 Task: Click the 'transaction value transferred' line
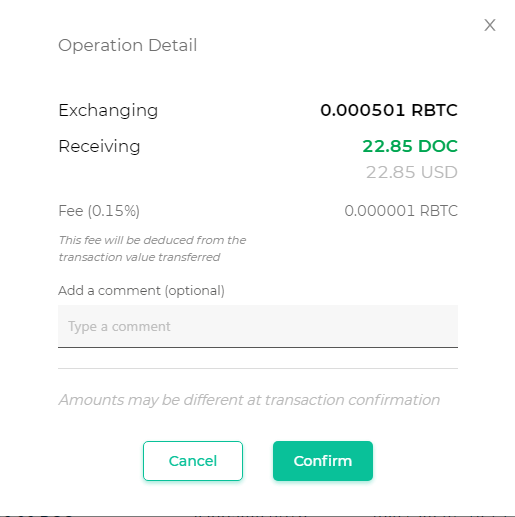click(139, 257)
